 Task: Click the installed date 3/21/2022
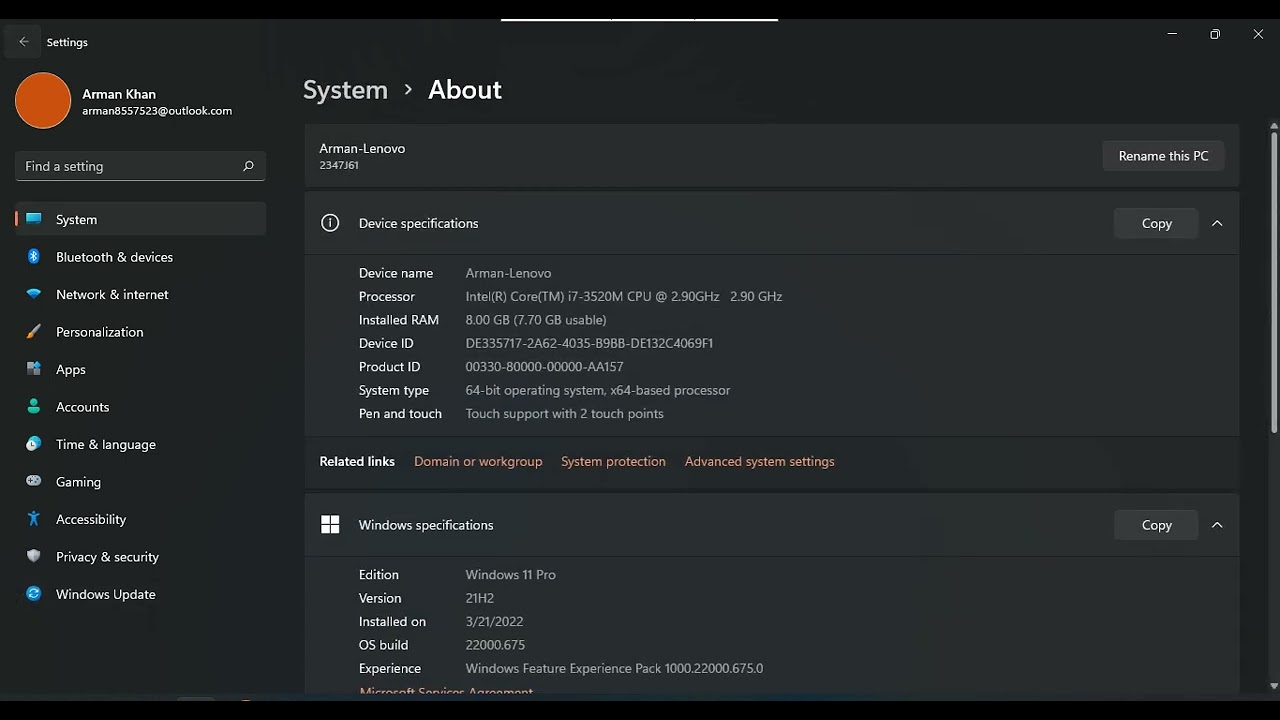[x=494, y=622]
